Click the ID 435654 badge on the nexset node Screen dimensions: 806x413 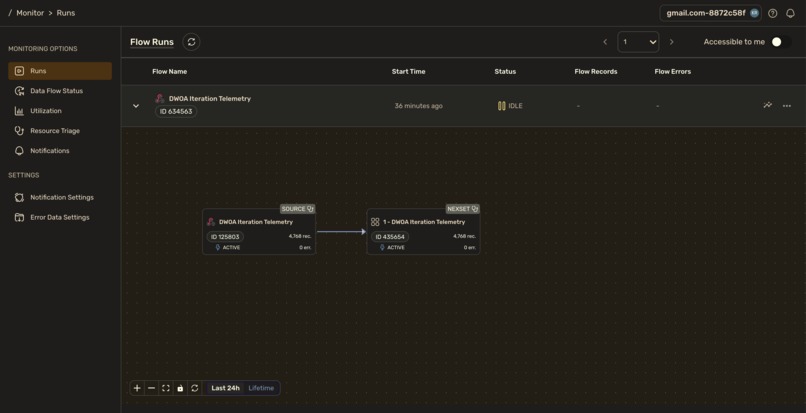390,237
